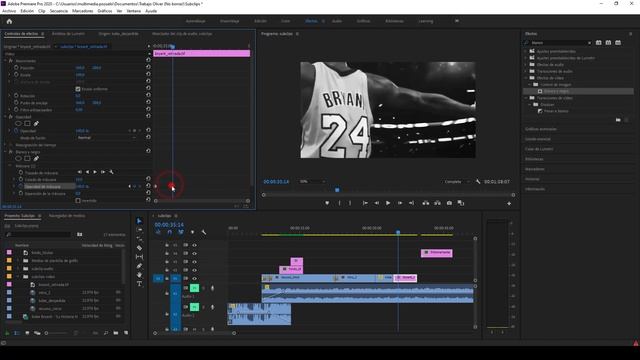Toggle the Blanco y negro fx switch
640x360 pixels.
[11, 151]
